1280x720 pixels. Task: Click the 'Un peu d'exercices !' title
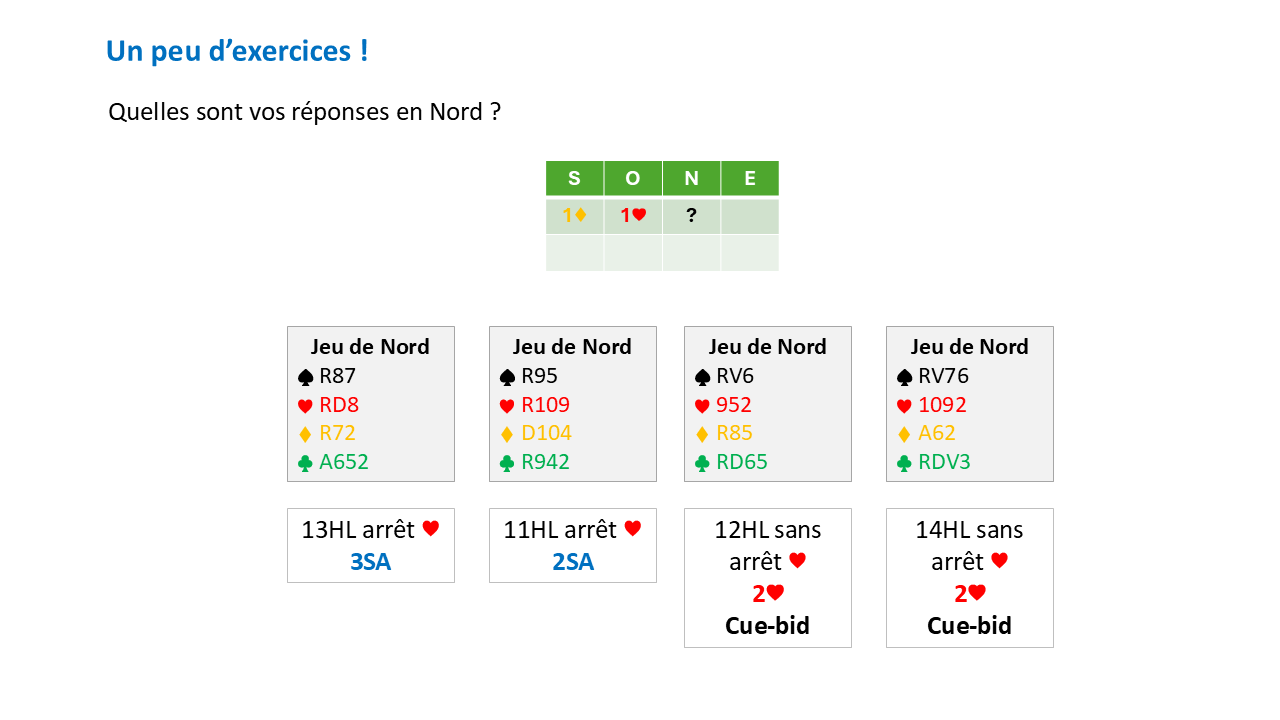pos(237,51)
